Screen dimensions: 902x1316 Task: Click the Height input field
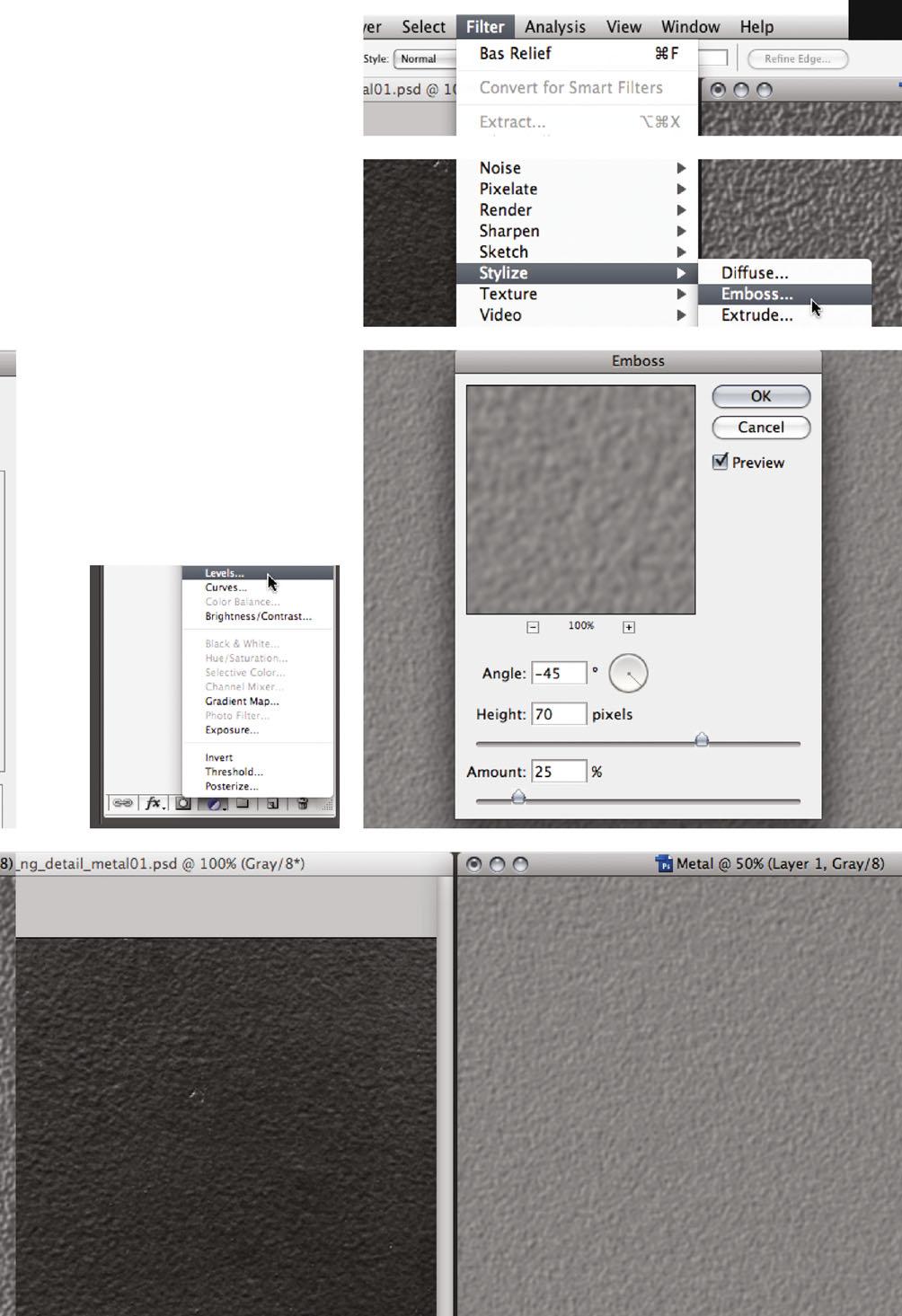[x=559, y=714]
